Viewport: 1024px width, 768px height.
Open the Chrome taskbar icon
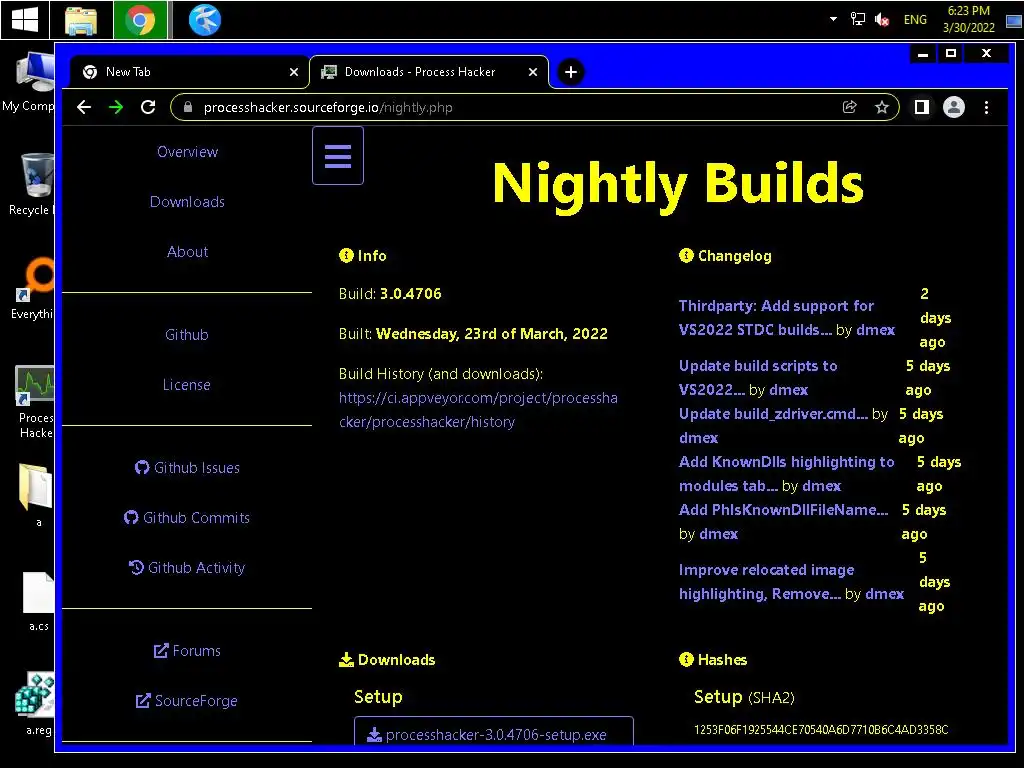pos(140,20)
